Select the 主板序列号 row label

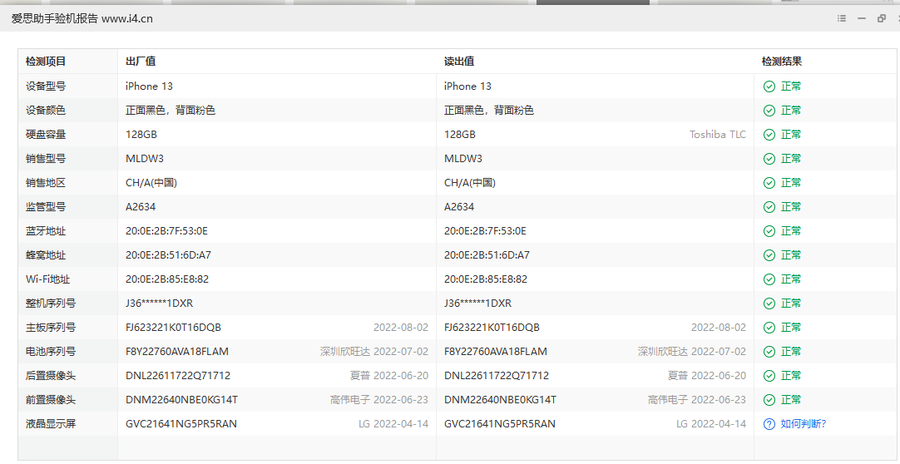pyautogui.click(x=51, y=327)
